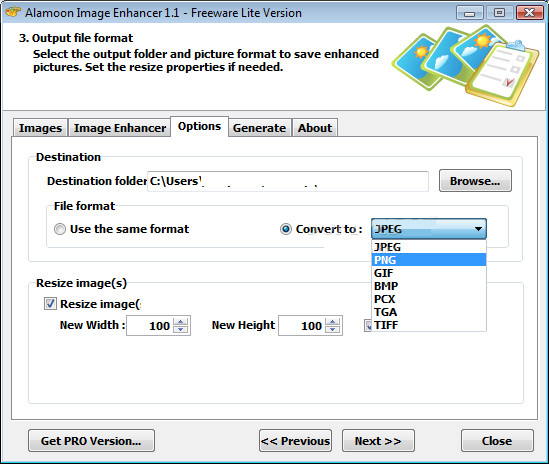Collapse the format dropdown via its arrow
549x464 pixels.
[x=478, y=229]
